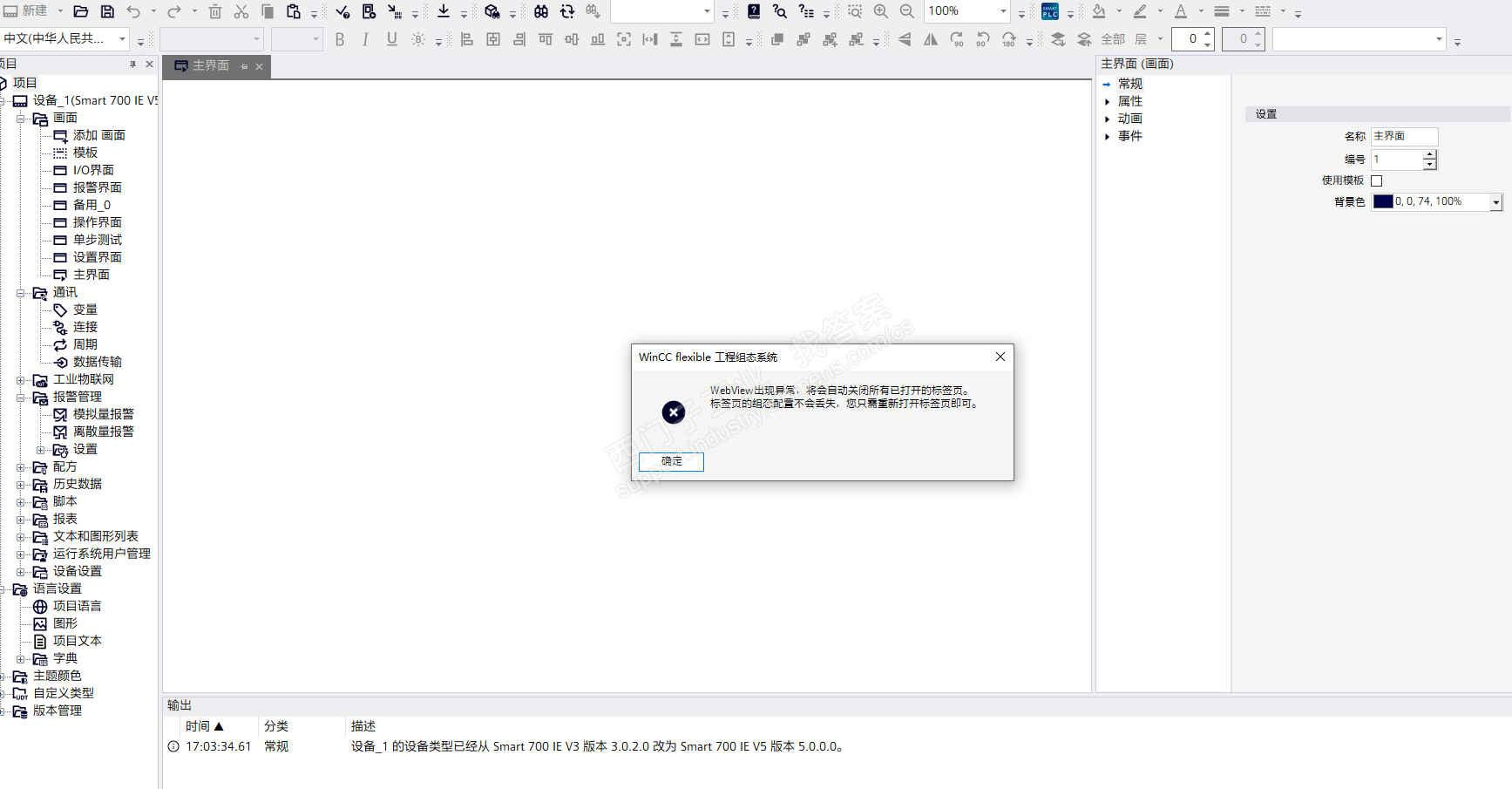
Task: Open find with the binoculars icon
Action: coord(541,11)
